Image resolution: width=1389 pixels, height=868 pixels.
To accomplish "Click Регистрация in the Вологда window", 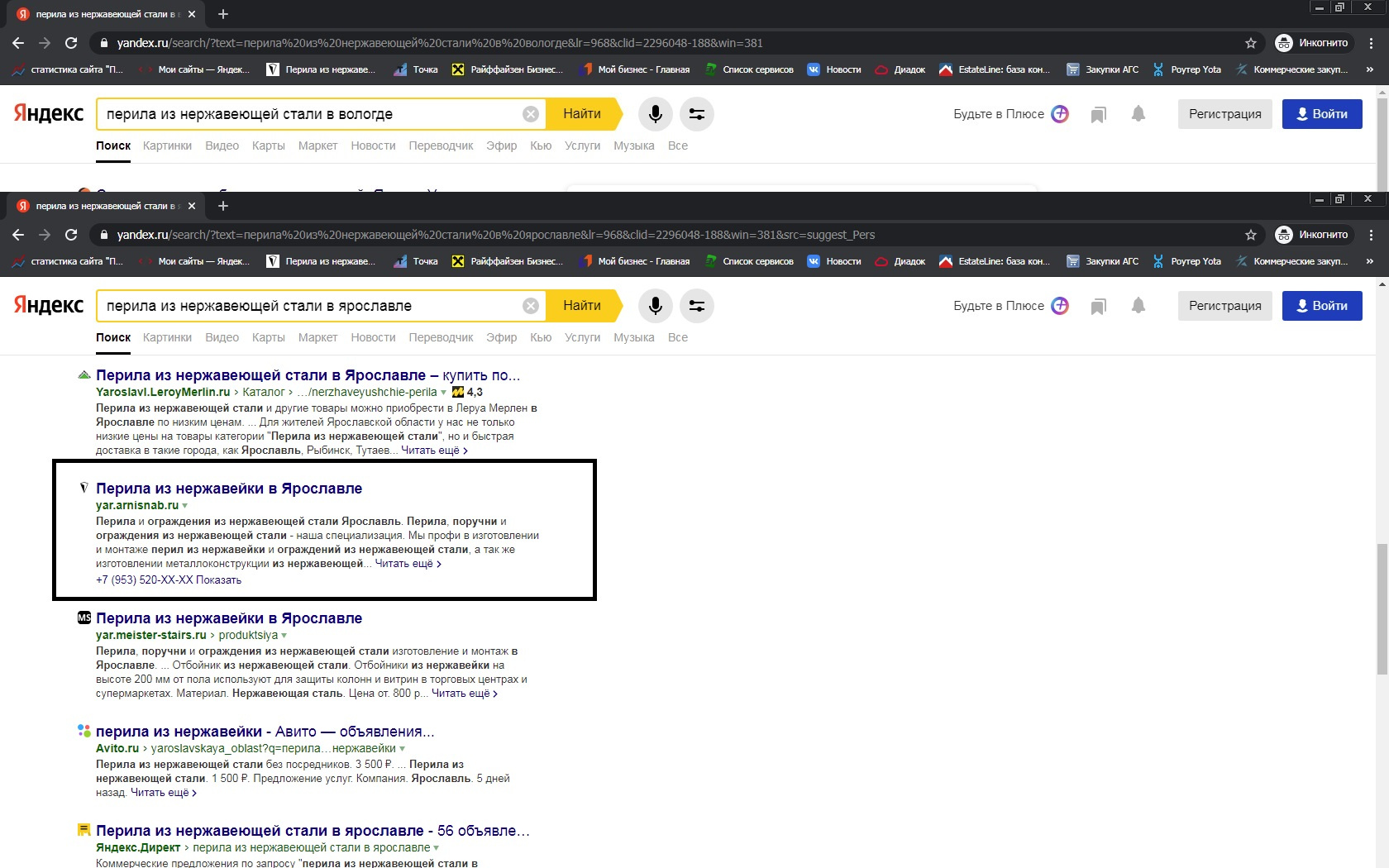I will tap(1225, 114).
